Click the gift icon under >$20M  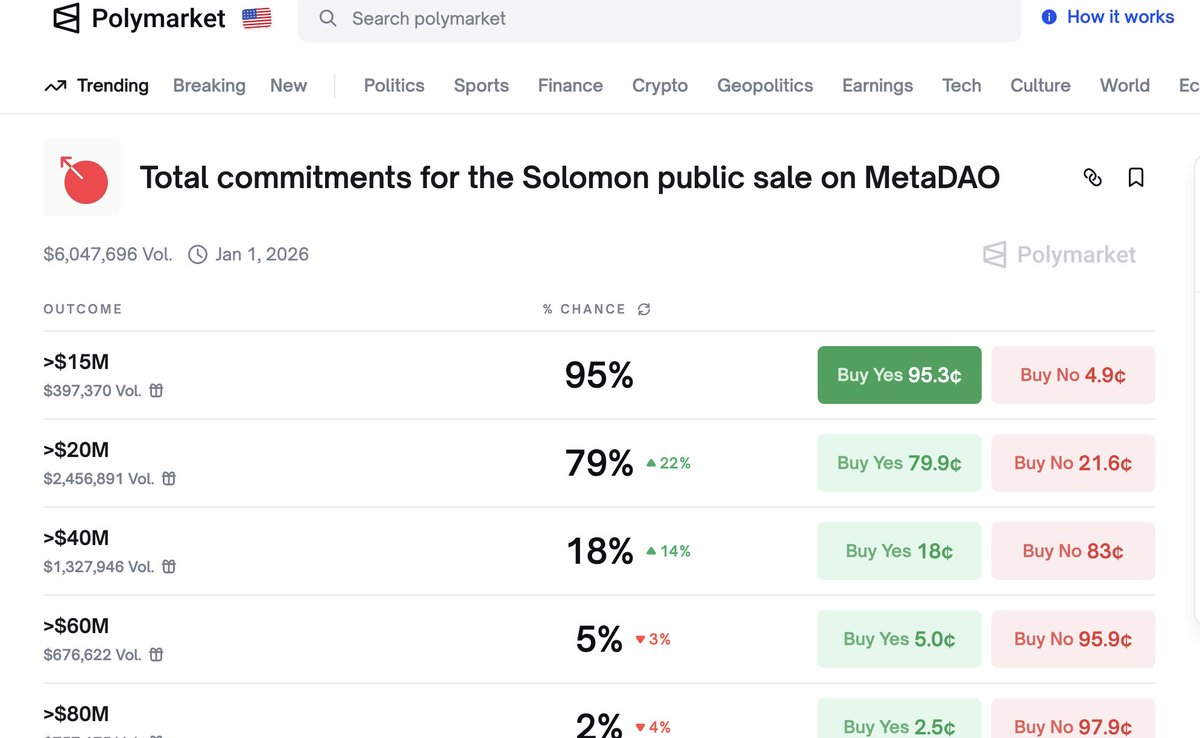click(x=169, y=479)
